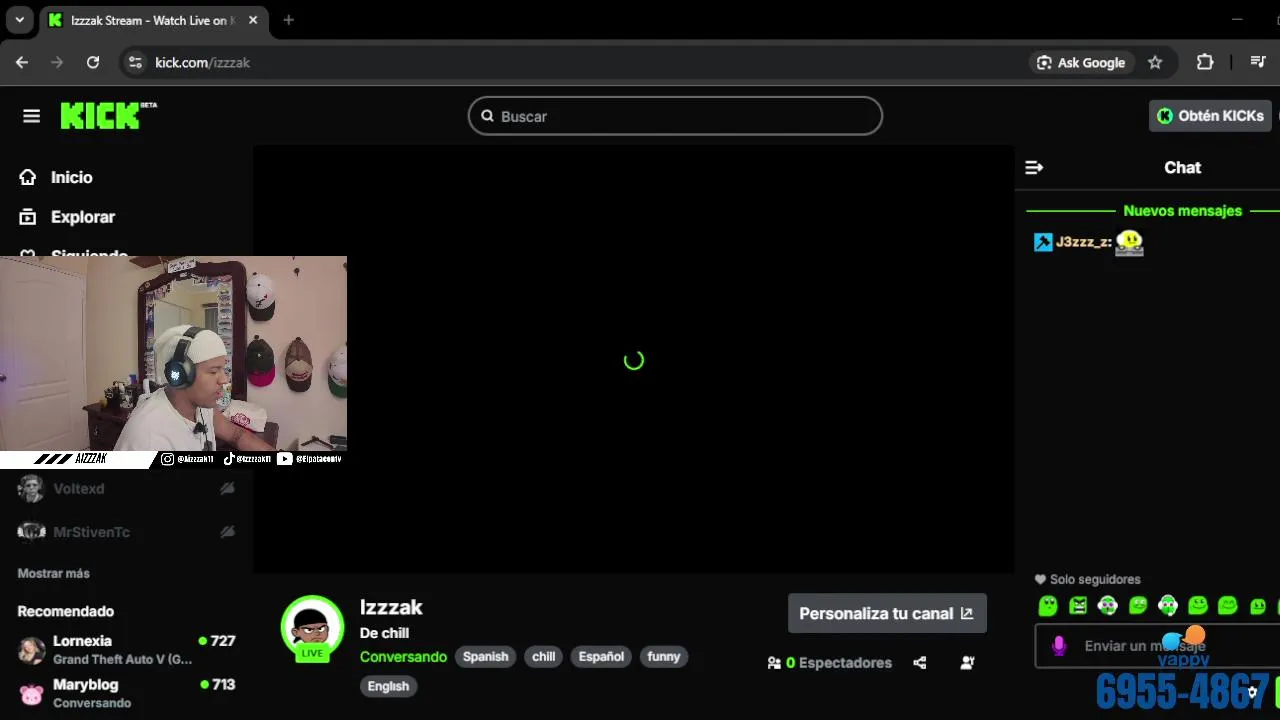
Task: Select the Spanish tag
Action: [x=485, y=657]
